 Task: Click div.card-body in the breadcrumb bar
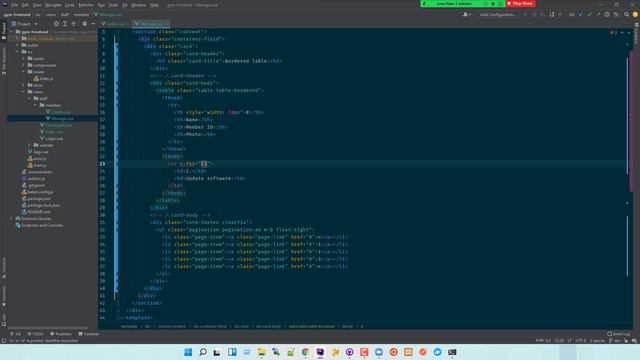pyautogui.click(x=268, y=326)
